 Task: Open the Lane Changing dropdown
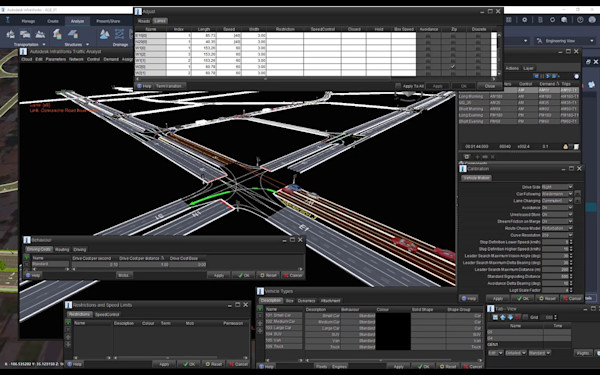click(x=557, y=201)
